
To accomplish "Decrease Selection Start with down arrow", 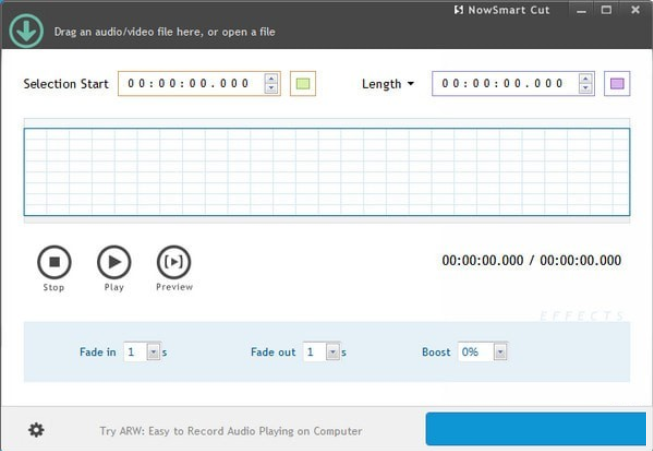I will tap(271, 88).
